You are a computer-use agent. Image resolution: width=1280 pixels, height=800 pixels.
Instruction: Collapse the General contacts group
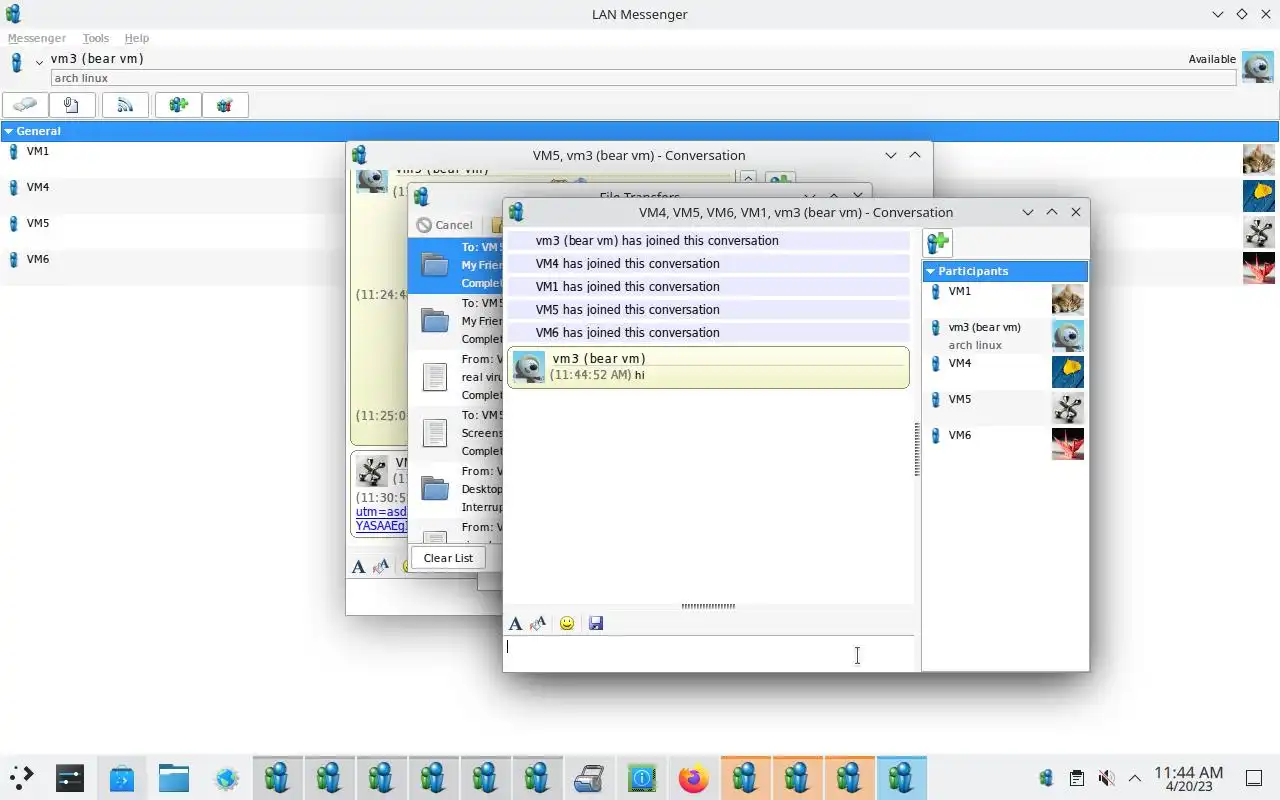[x=8, y=131]
